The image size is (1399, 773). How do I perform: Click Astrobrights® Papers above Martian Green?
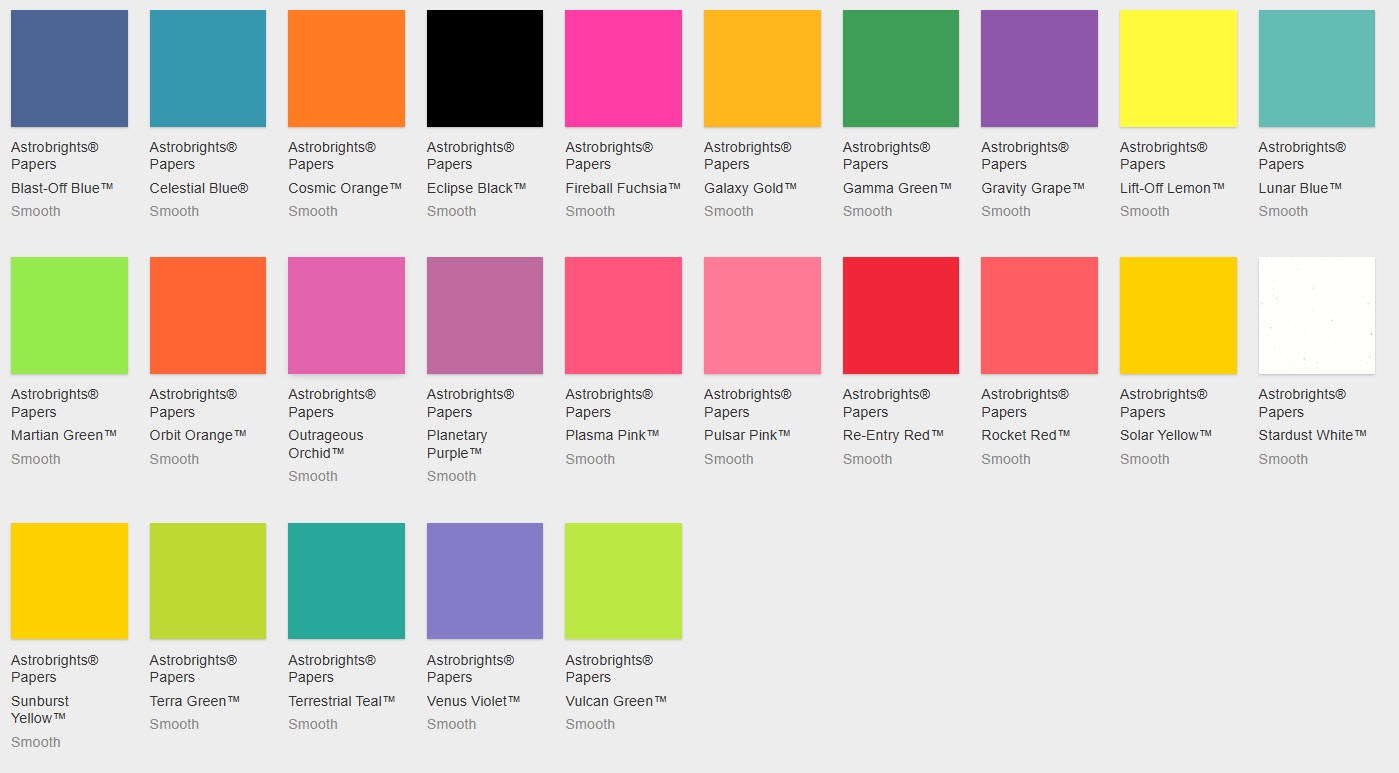tap(55, 403)
